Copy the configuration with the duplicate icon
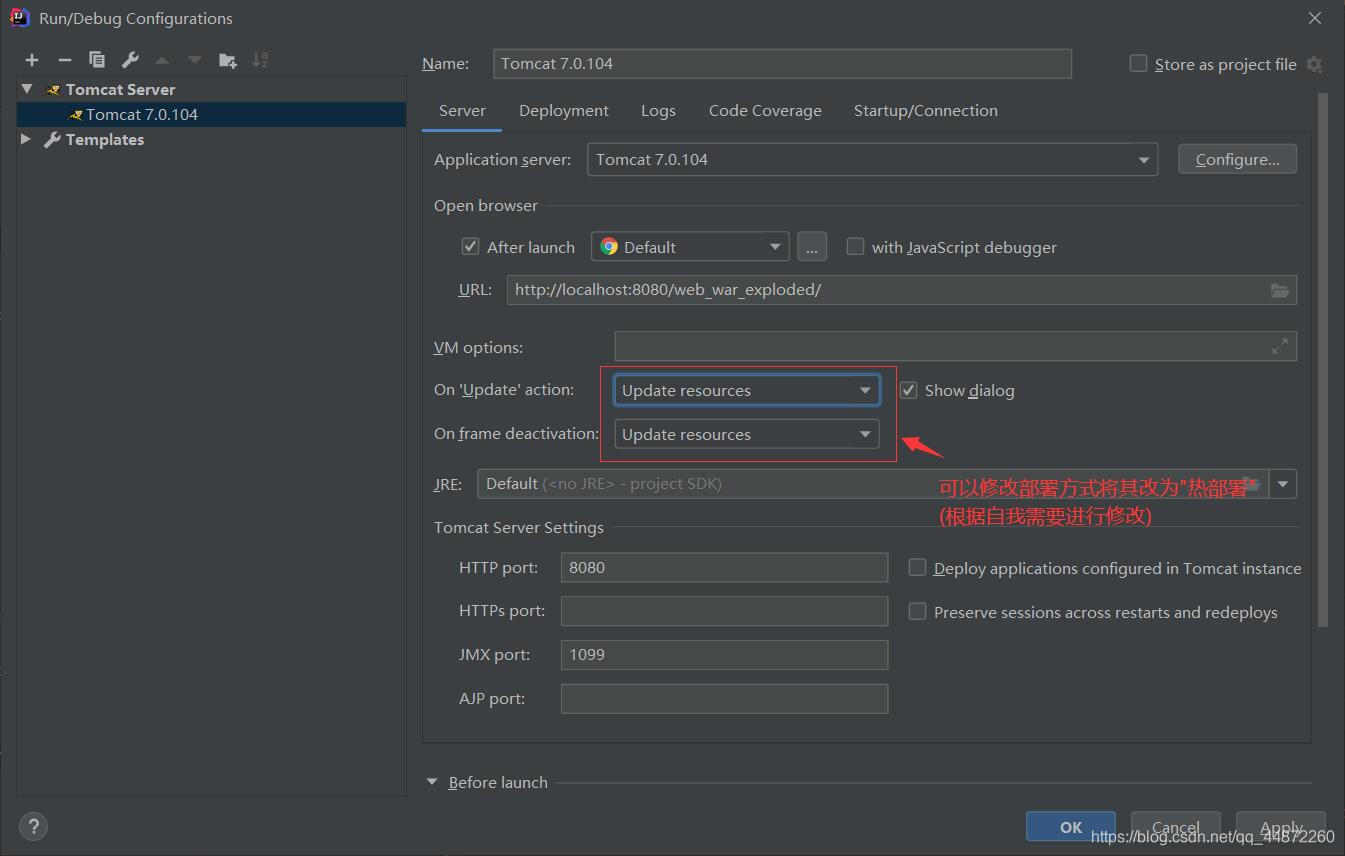 coord(97,60)
